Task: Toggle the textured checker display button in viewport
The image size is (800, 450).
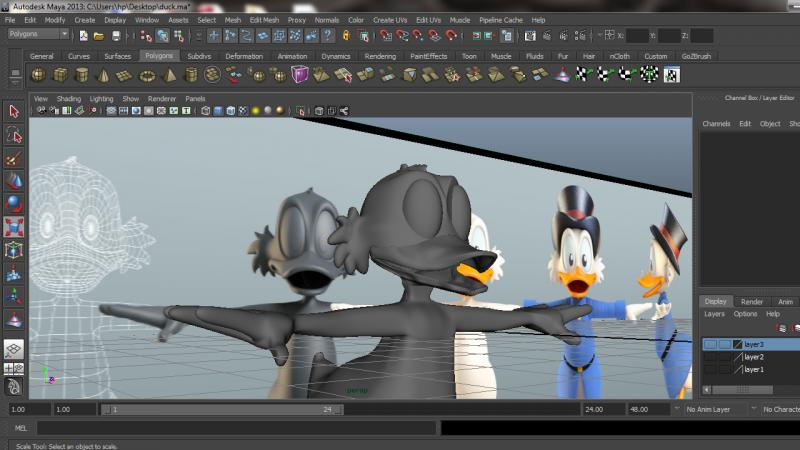Action: [x=243, y=111]
